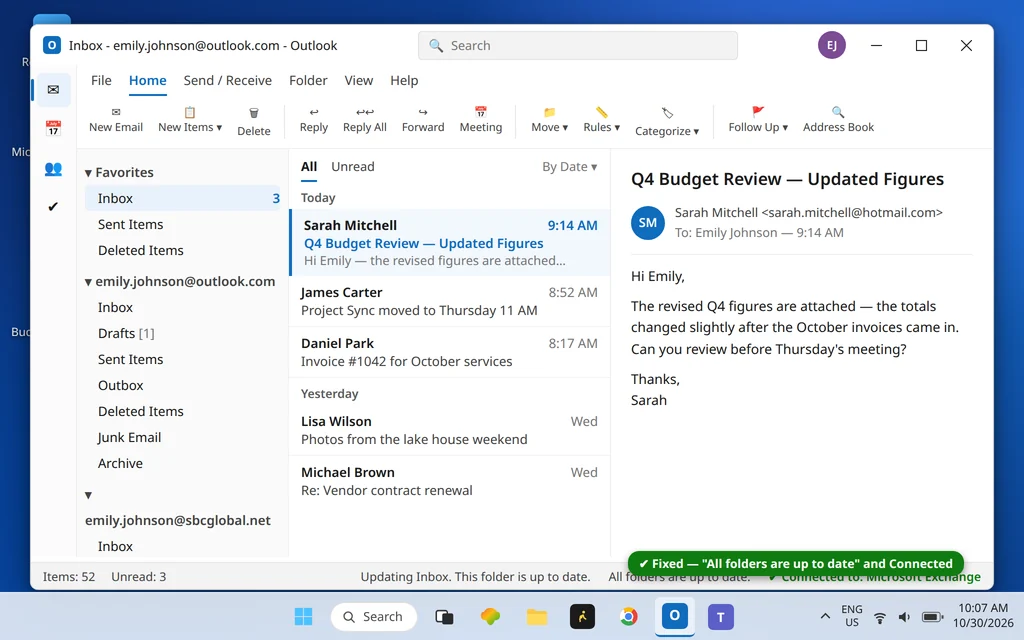Viewport: 1024px width, 640px height.
Task: Open Favorites Inbox with 3 unread
Action: [184, 198]
